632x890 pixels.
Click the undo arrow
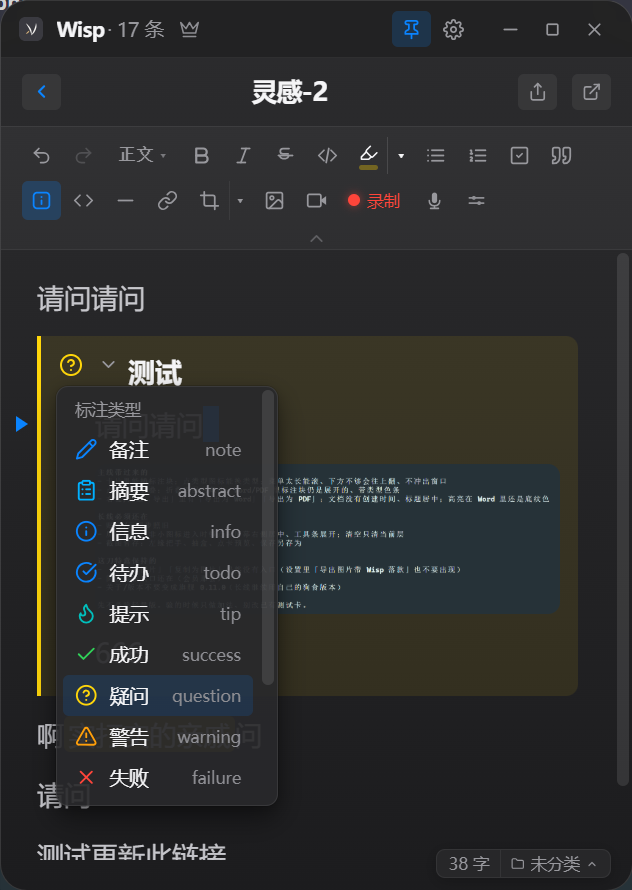click(x=41, y=155)
